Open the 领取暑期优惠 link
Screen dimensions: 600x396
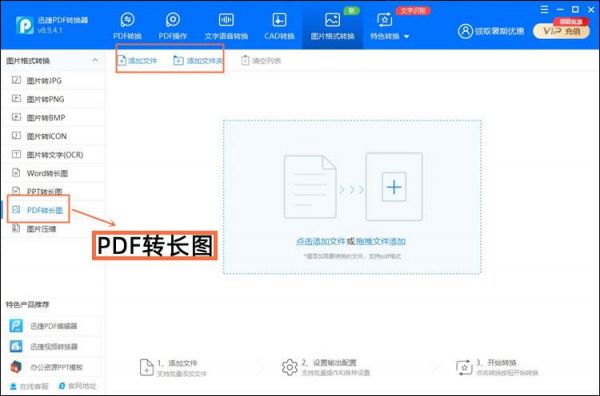(x=499, y=31)
